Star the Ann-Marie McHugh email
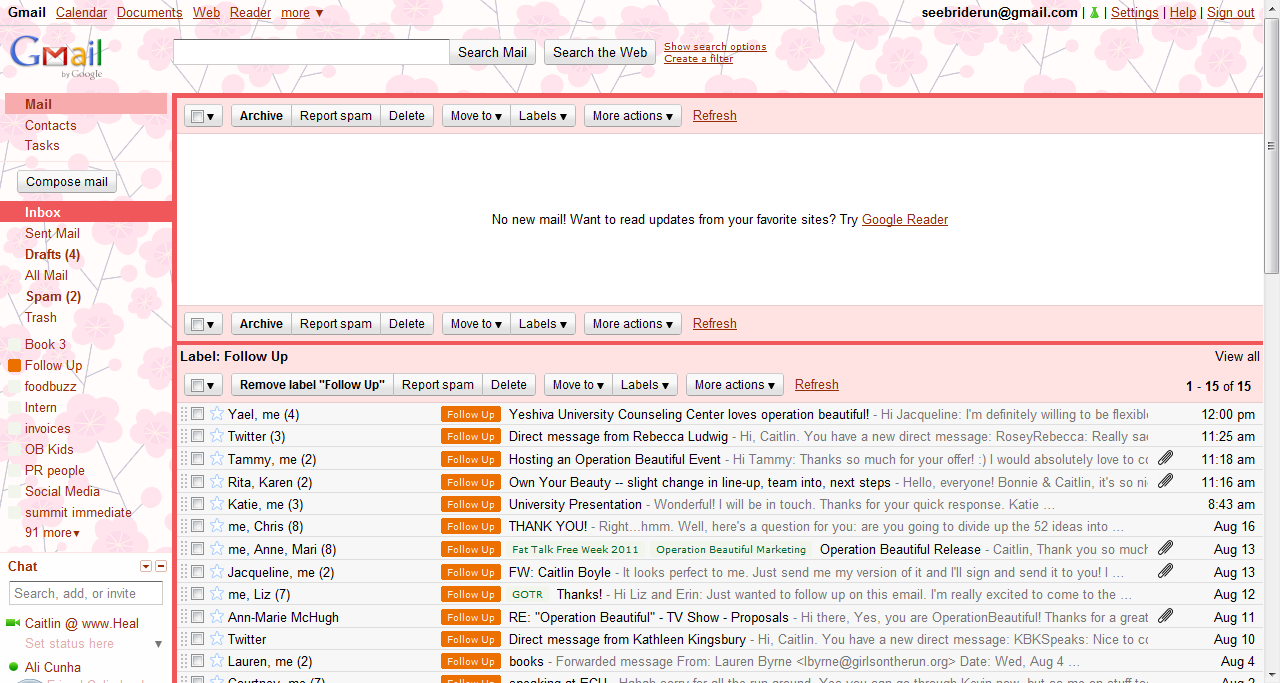Viewport: 1280px width, 683px height. (217, 617)
